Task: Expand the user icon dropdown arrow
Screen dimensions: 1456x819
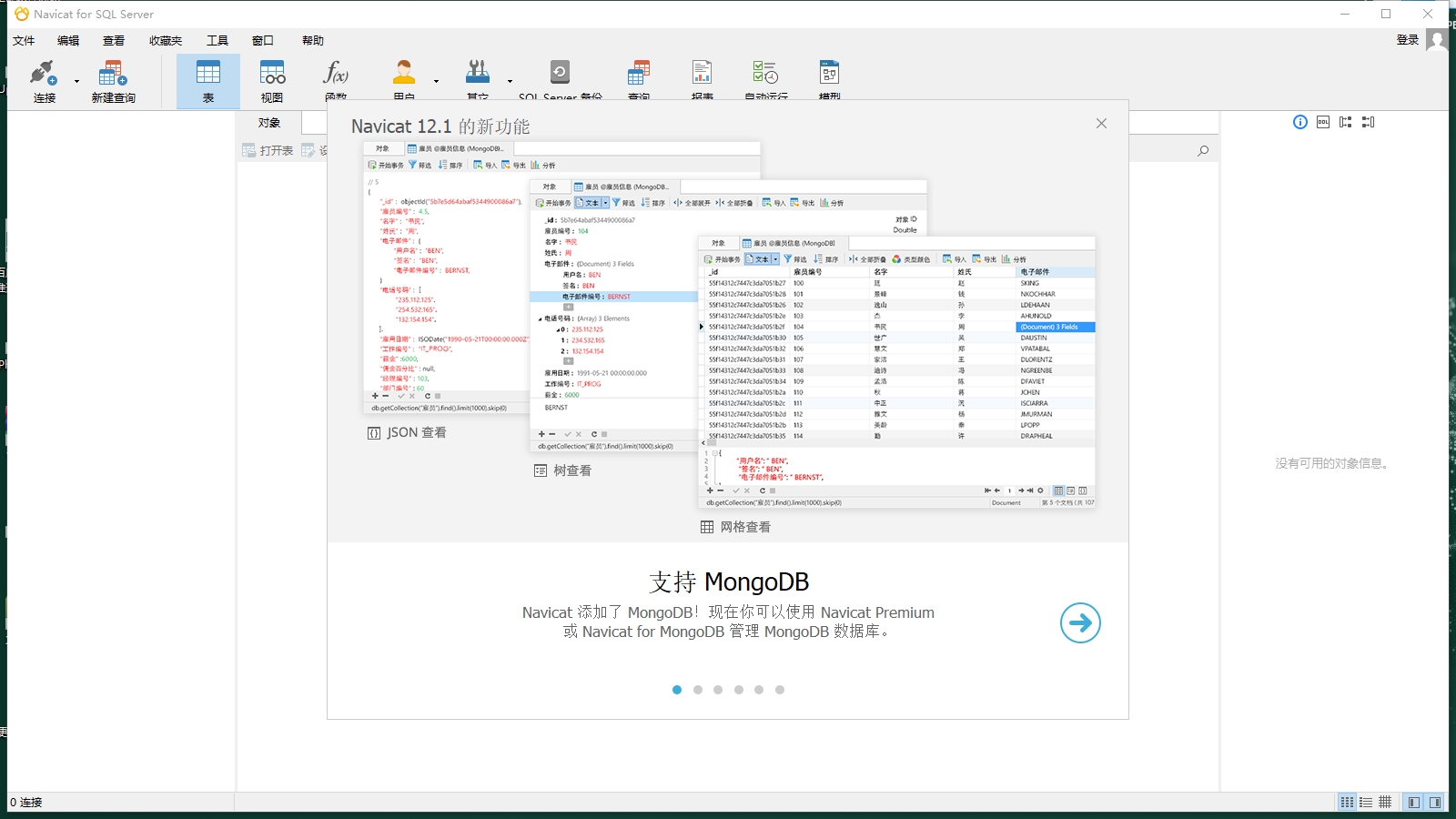Action: (436, 81)
